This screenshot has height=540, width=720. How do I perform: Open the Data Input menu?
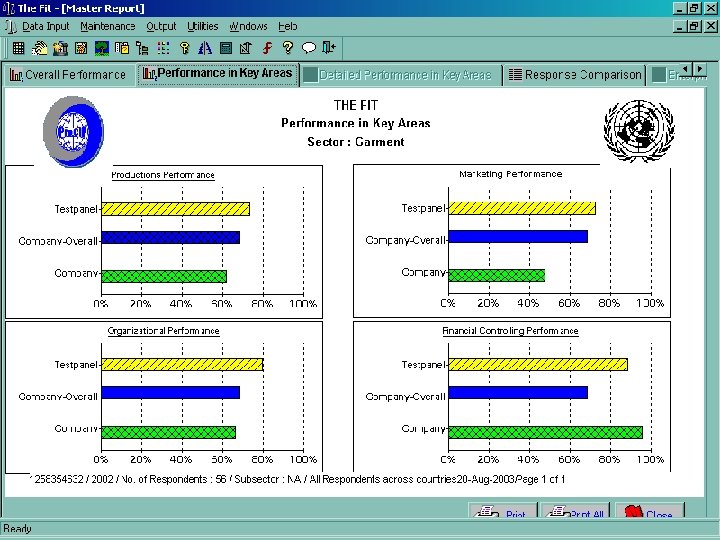45,27
